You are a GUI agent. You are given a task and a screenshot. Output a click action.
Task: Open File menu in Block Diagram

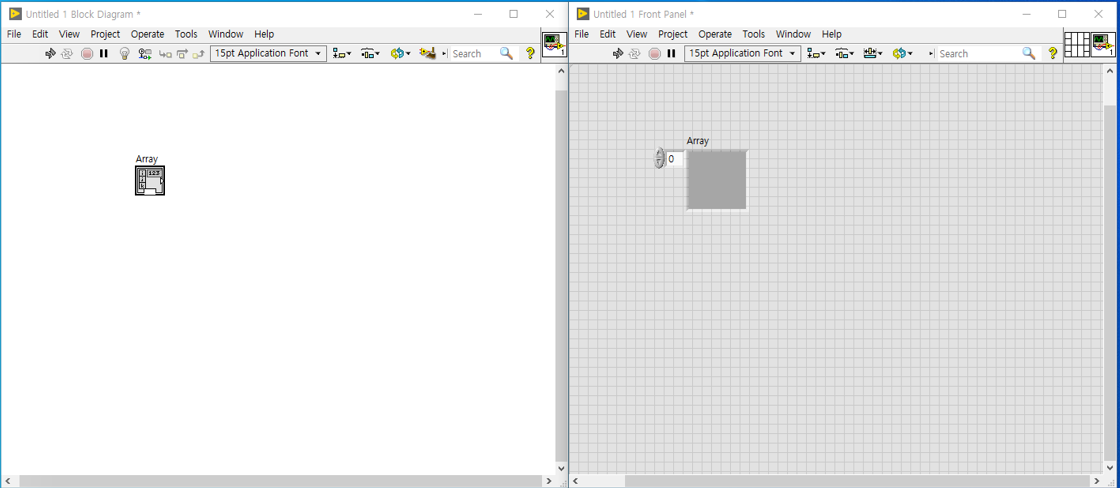(14, 34)
